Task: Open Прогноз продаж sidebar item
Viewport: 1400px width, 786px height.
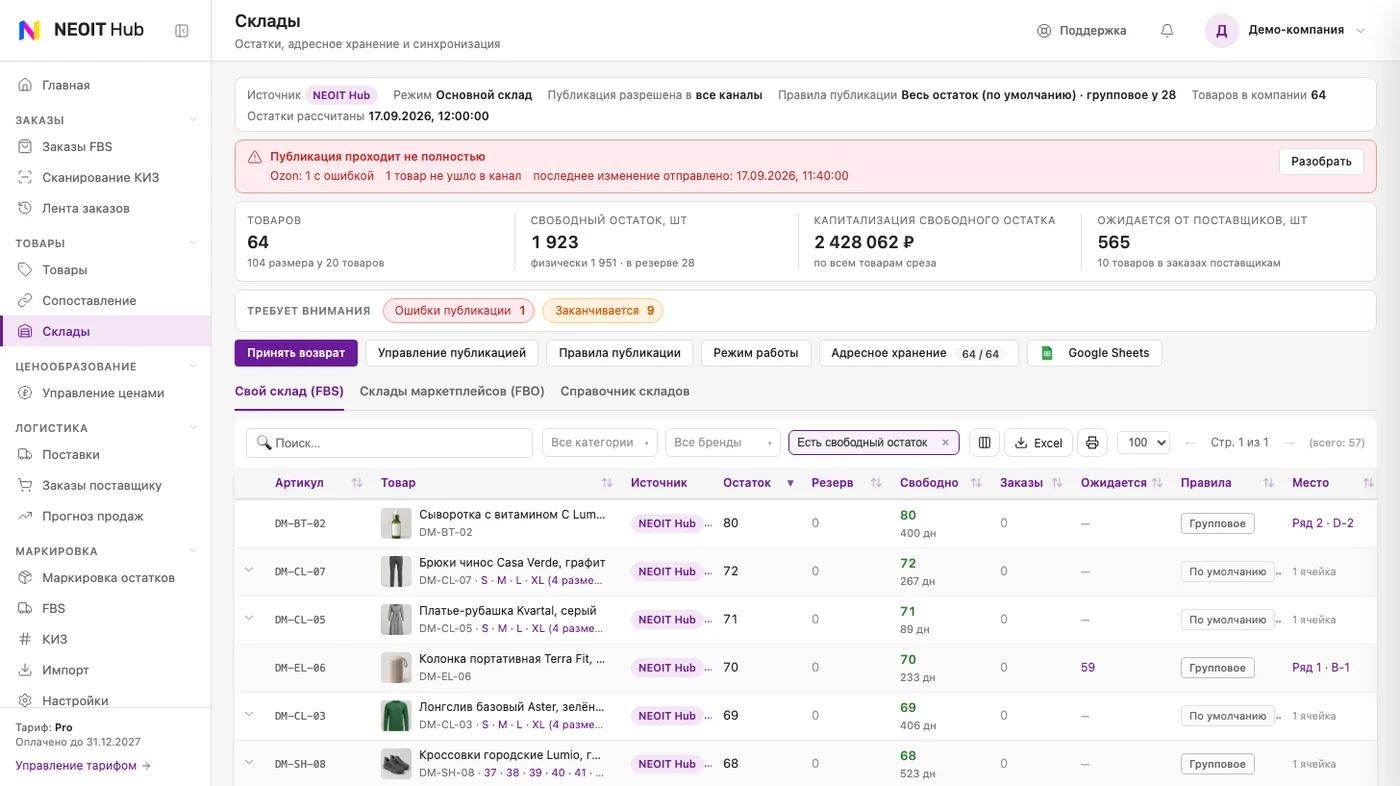Action: tap(105, 516)
